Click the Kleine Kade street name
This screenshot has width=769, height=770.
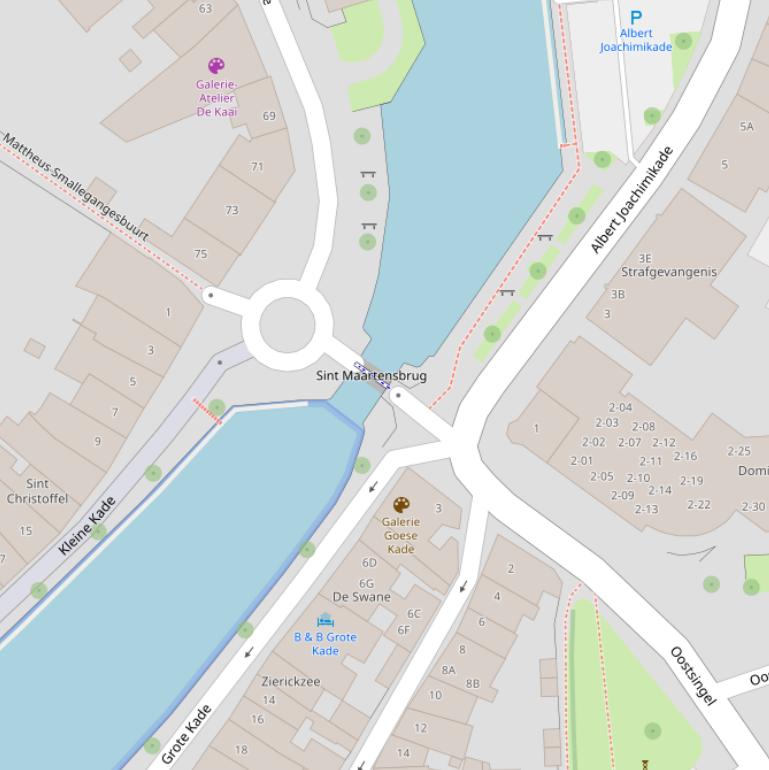87,526
